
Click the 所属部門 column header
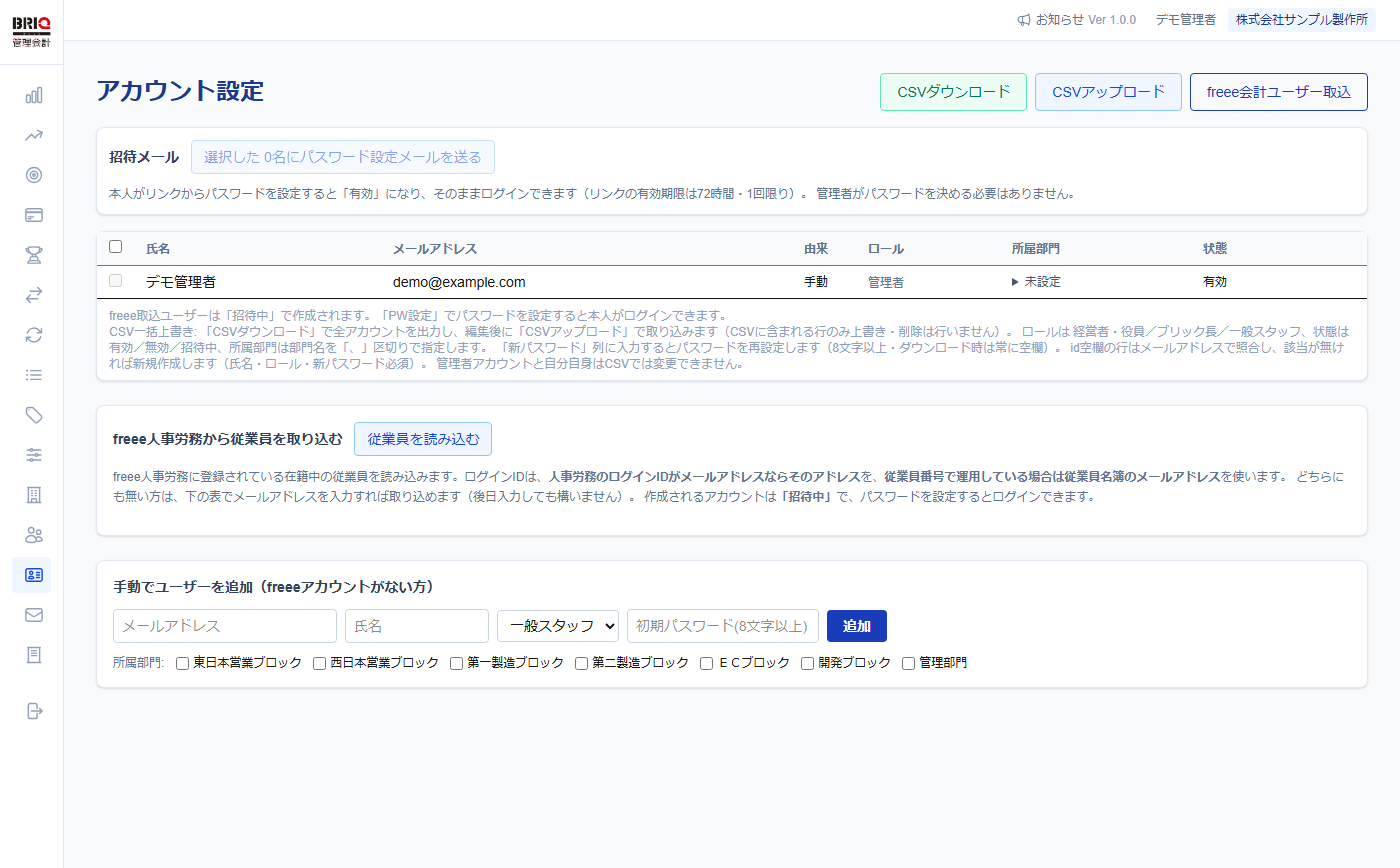1036,249
